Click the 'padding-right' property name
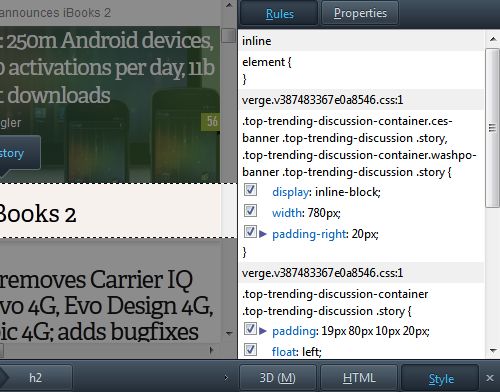500x392 pixels. (x=309, y=234)
